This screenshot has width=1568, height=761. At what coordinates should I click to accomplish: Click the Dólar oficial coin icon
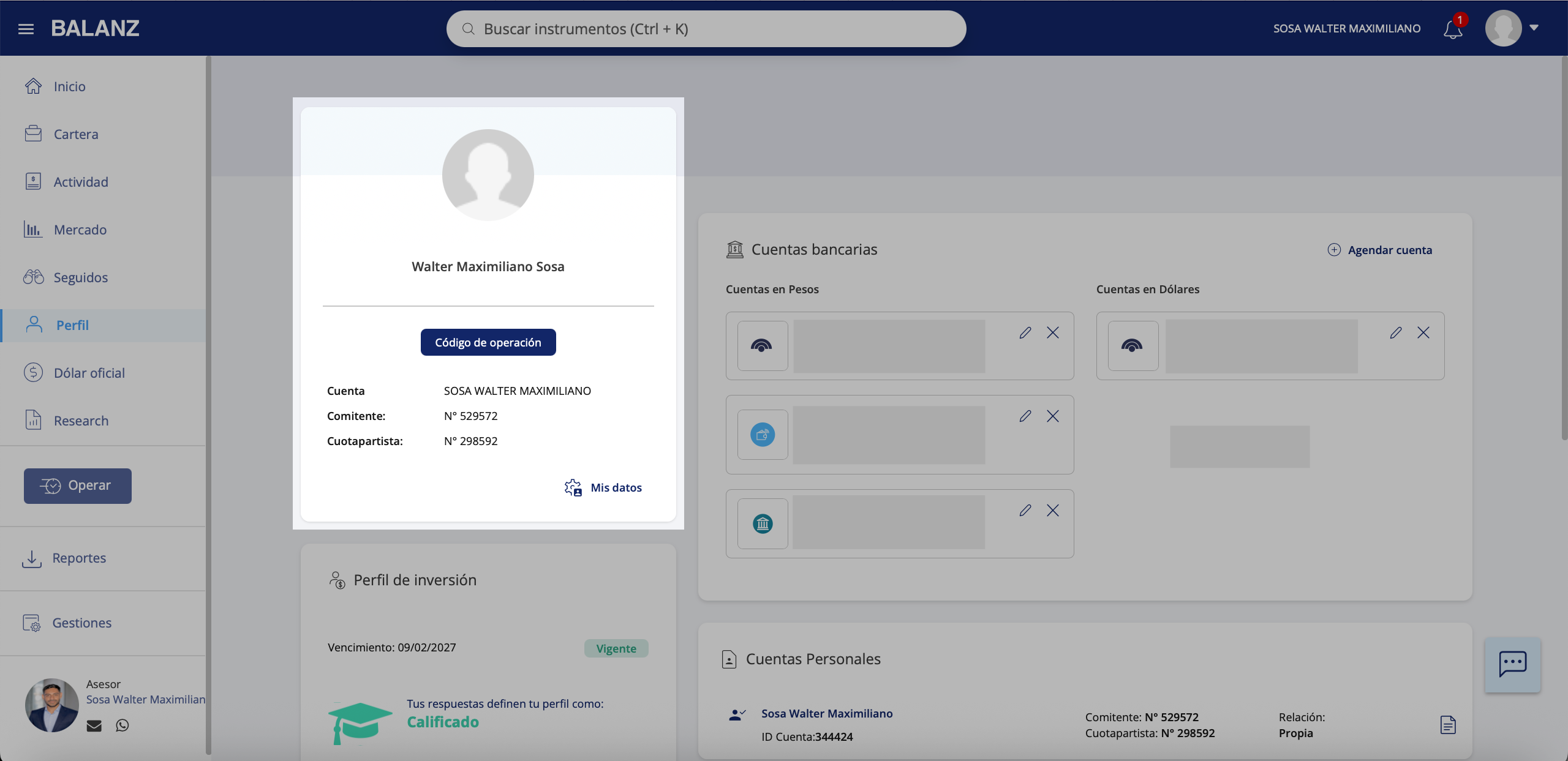click(x=34, y=372)
